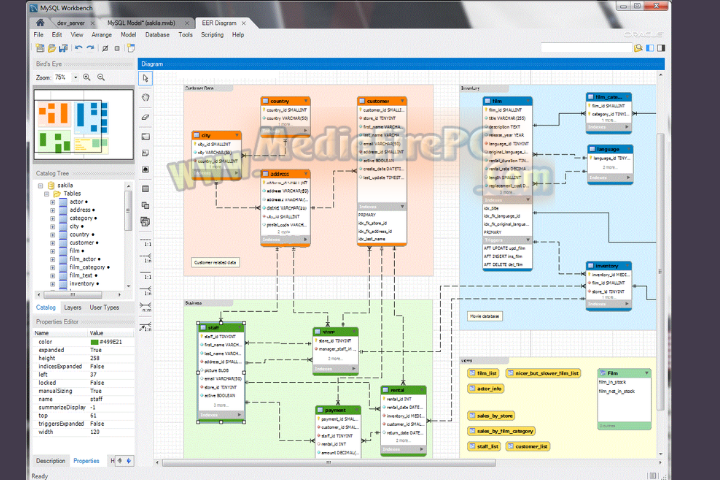Open the Zoom percentage dropdown

(75, 77)
